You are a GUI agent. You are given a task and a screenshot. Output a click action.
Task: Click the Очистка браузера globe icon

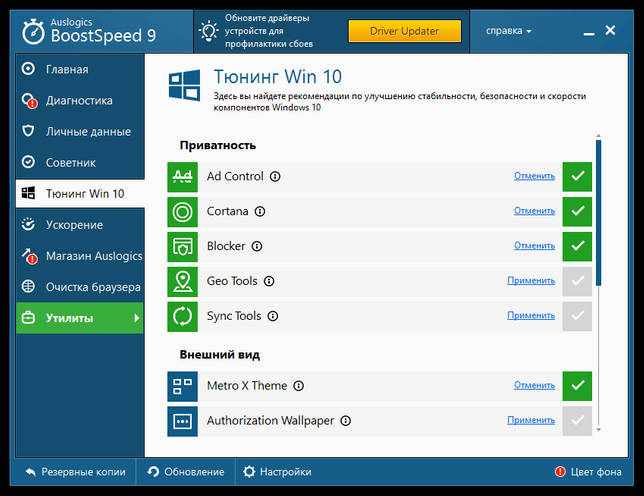click(x=28, y=287)
